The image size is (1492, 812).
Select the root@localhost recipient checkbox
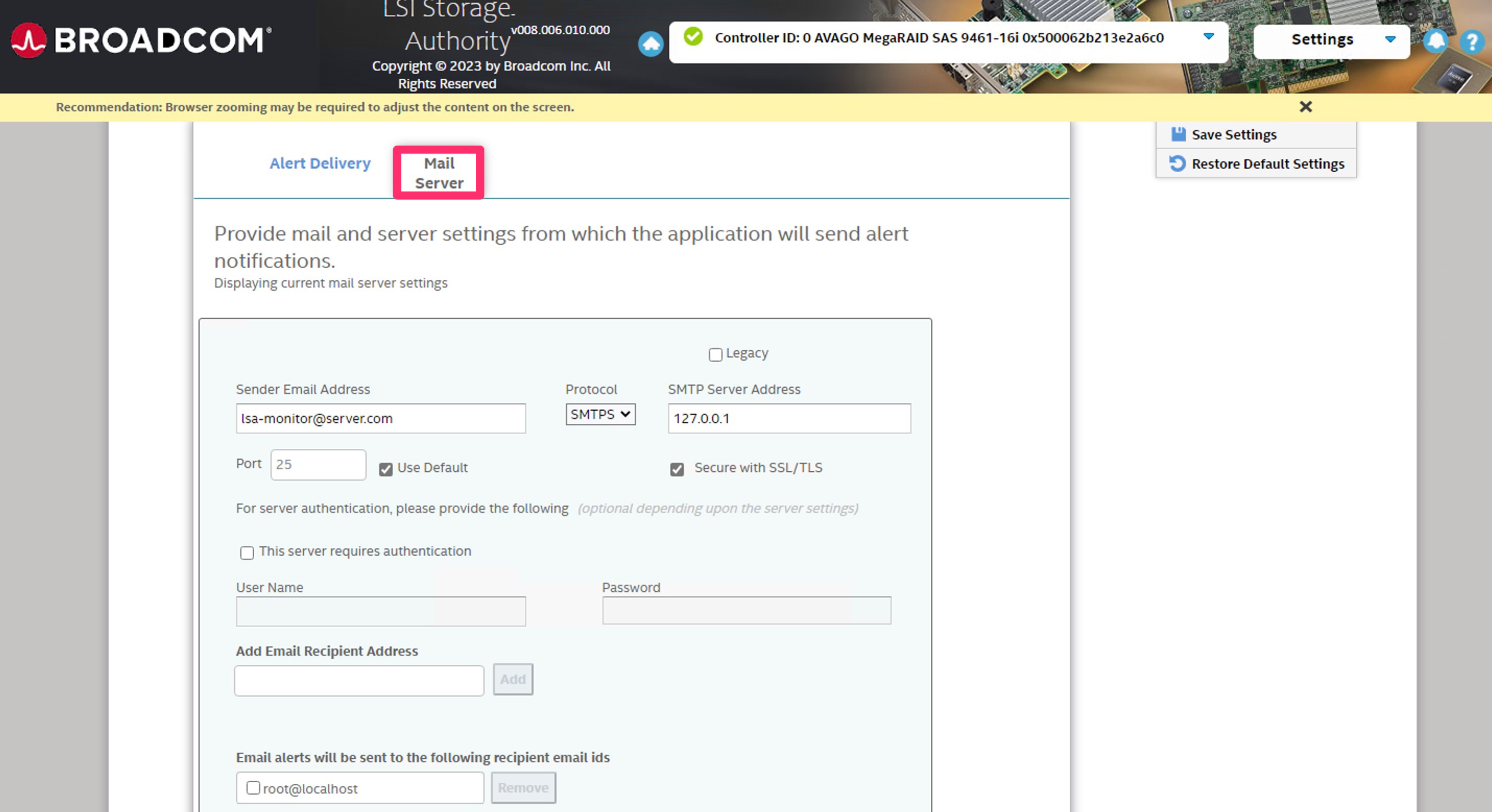pyautogui.click(x=253, y=787)
